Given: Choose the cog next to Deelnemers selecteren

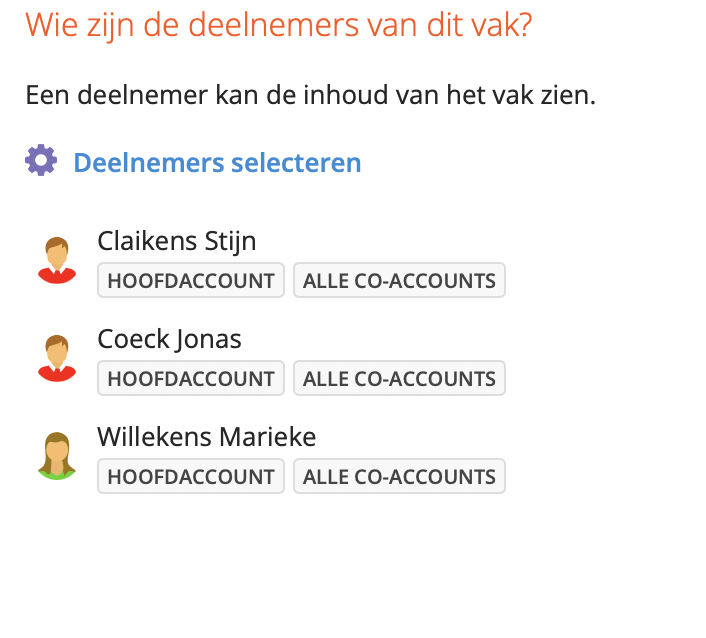Looking at the screenshot, I should [x=41, y=160].
